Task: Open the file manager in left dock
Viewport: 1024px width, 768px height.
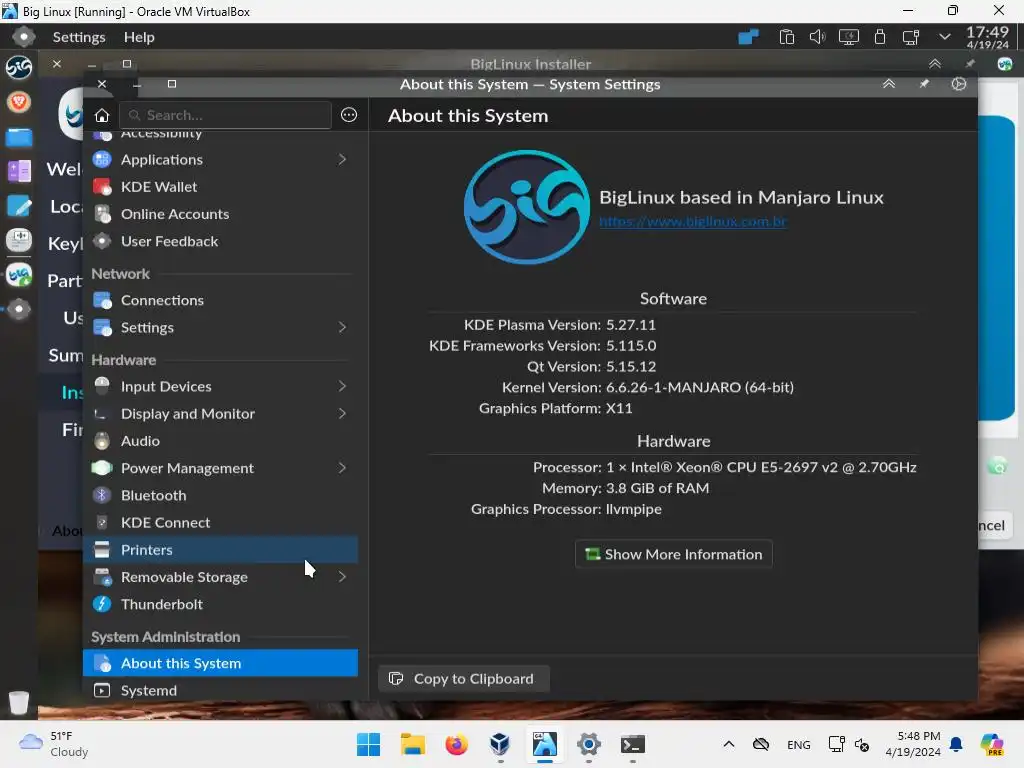Action: click(x=19, y=137)
